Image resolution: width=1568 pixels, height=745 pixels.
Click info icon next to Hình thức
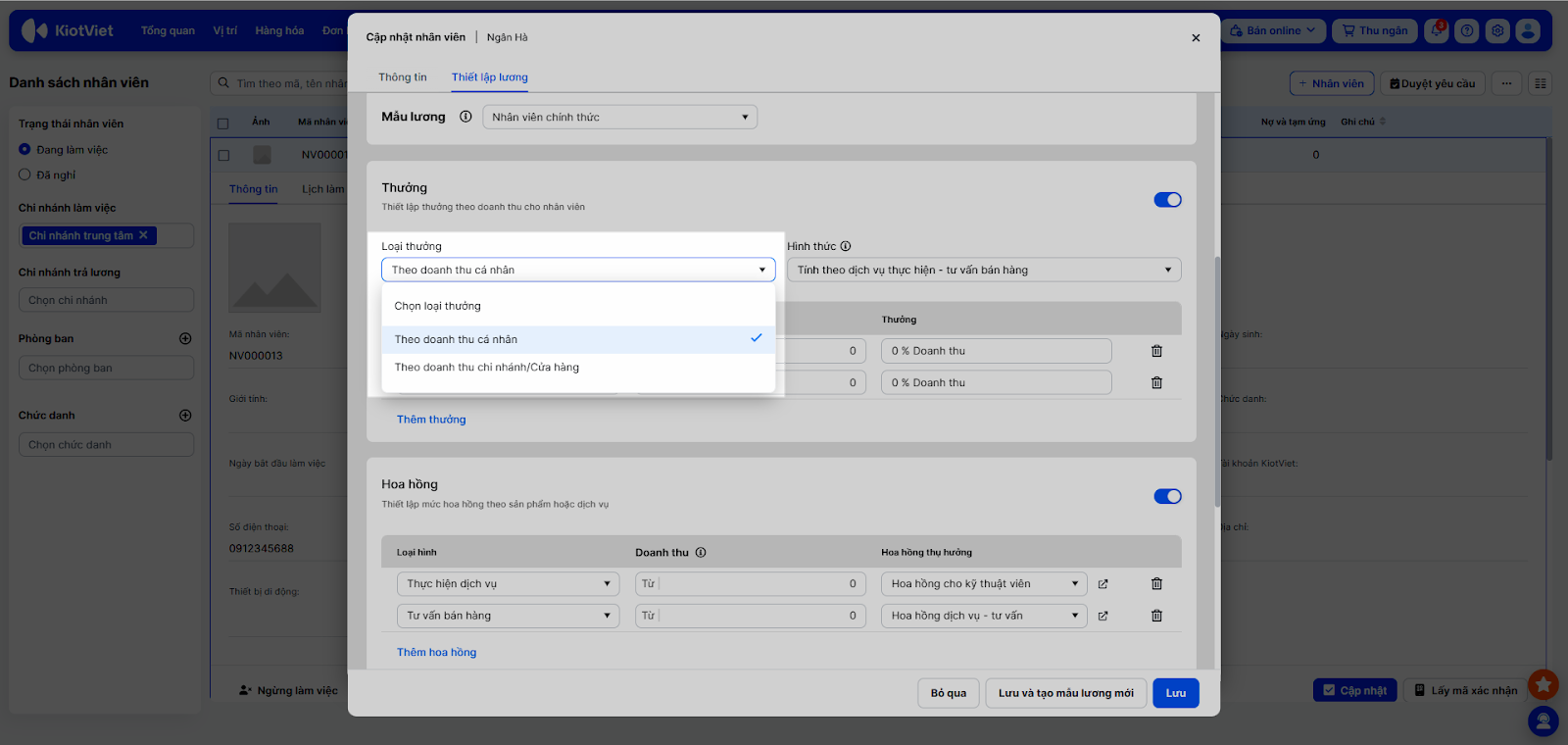(846, 247)
